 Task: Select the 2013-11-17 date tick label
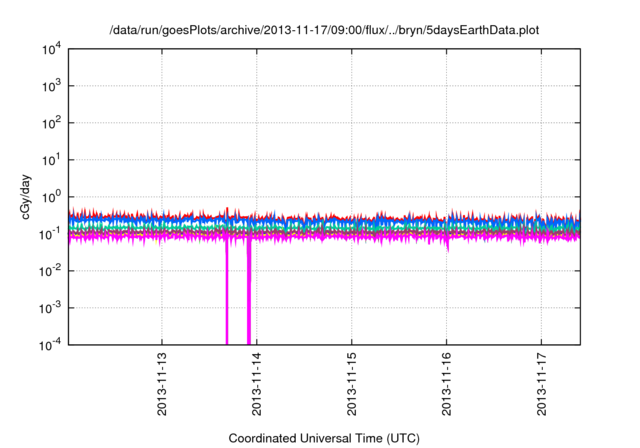tap(542, 384)
